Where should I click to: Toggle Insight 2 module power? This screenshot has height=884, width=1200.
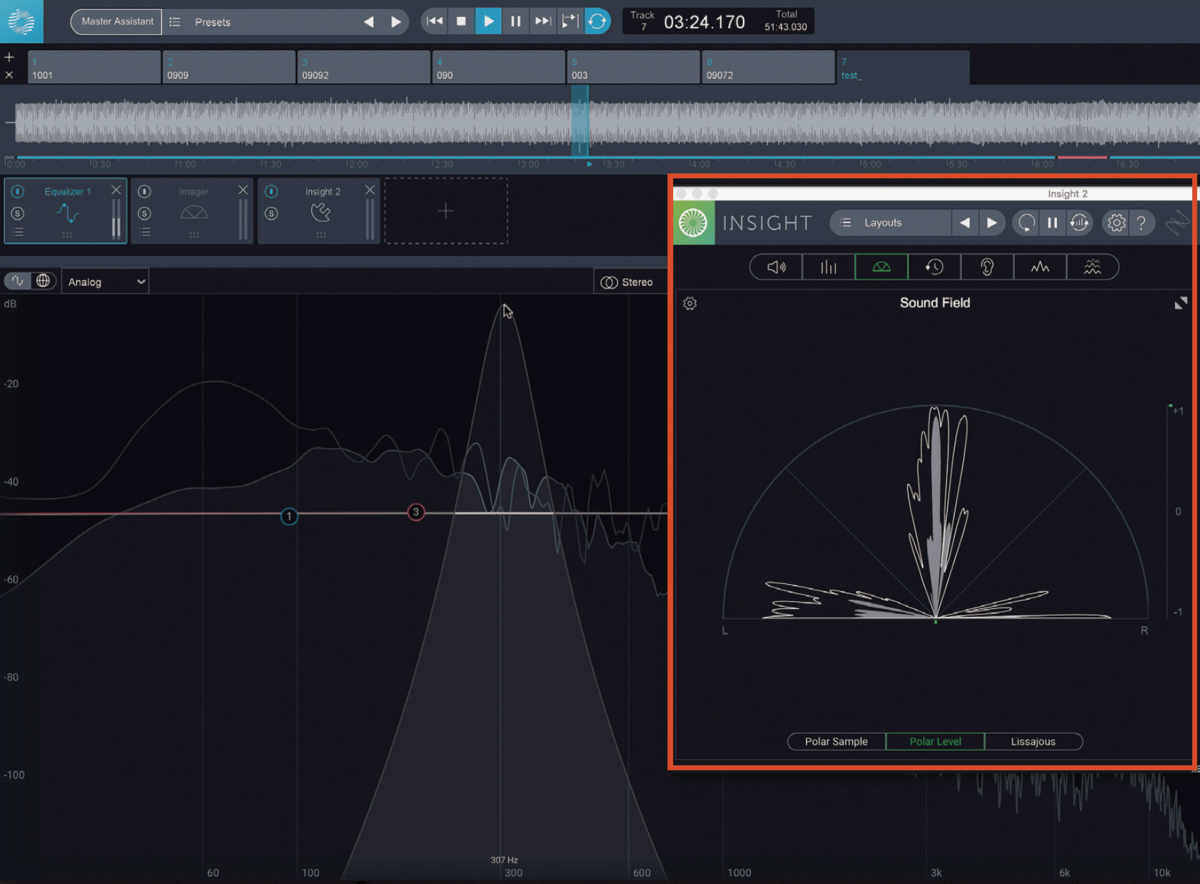(272, 191)
